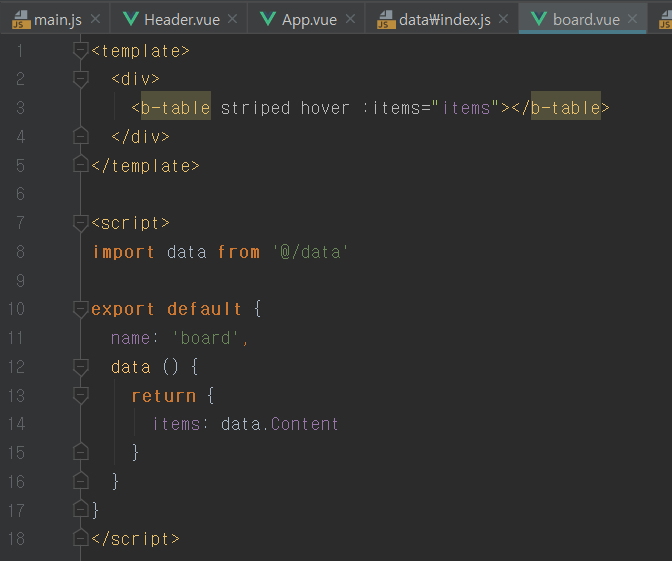Collapse the export default block line 10
Viewport: 672px width, 561px height.
(x=81, y=309)
